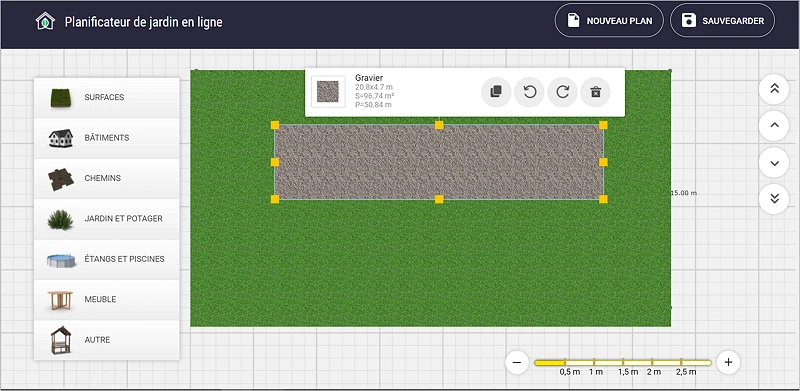Click the top-center gravel resize handle
Screen dimensions: 800x391
(x=439, y=125)
